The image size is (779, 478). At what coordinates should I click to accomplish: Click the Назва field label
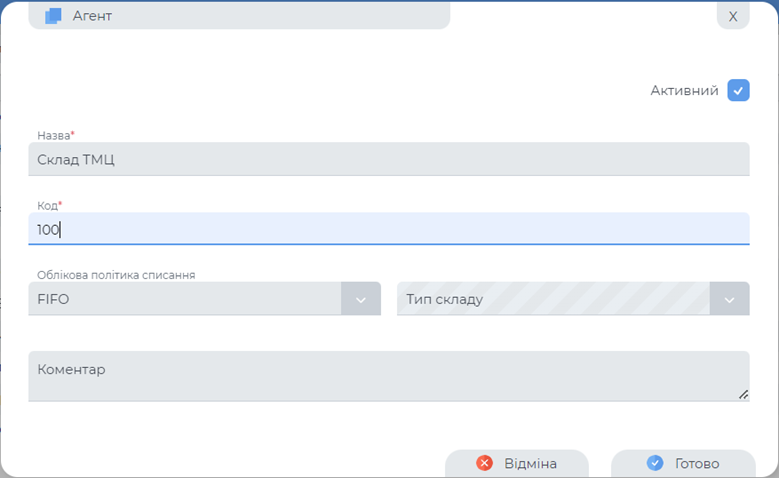pos(55,135)
